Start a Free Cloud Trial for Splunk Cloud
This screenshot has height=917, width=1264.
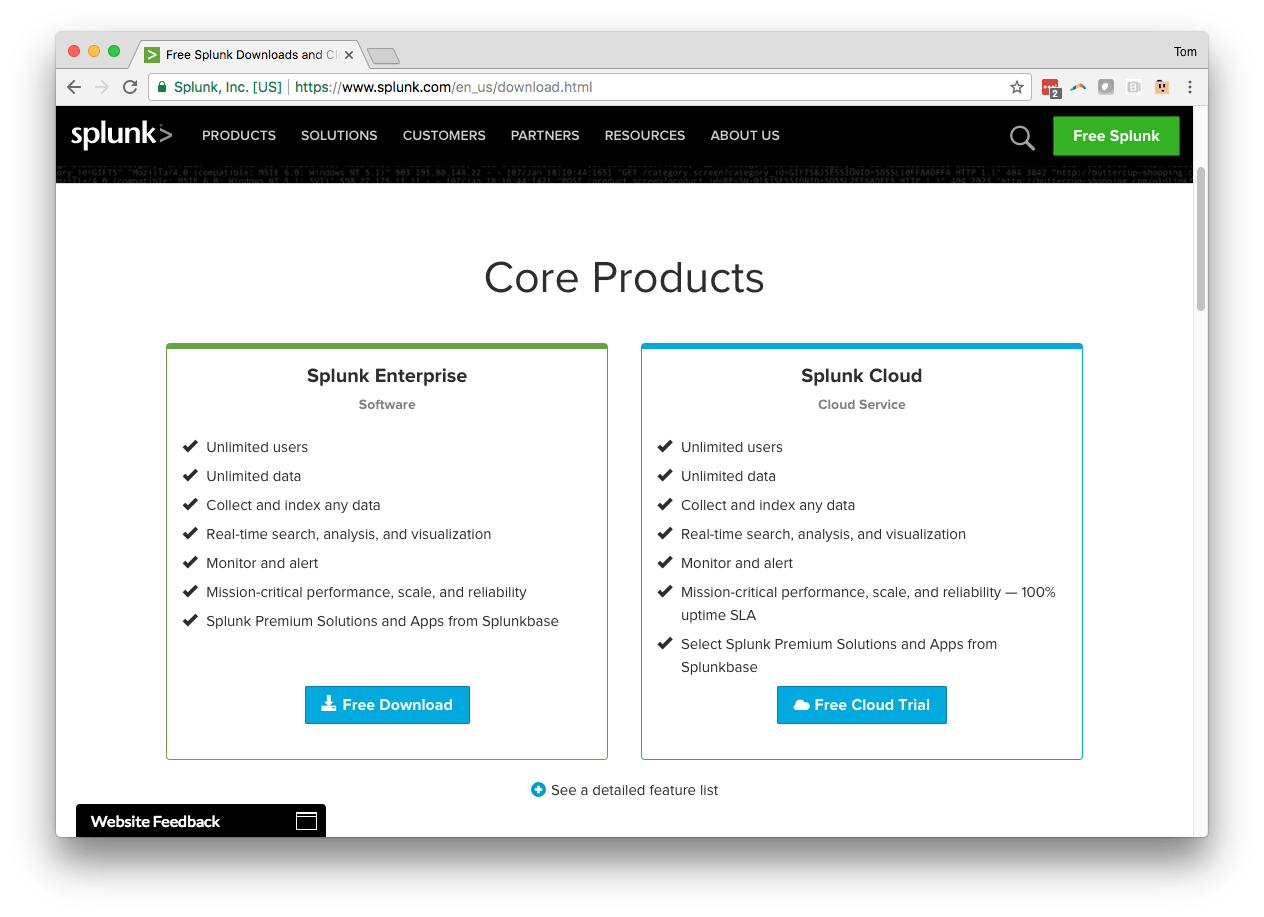click(861, 704)
